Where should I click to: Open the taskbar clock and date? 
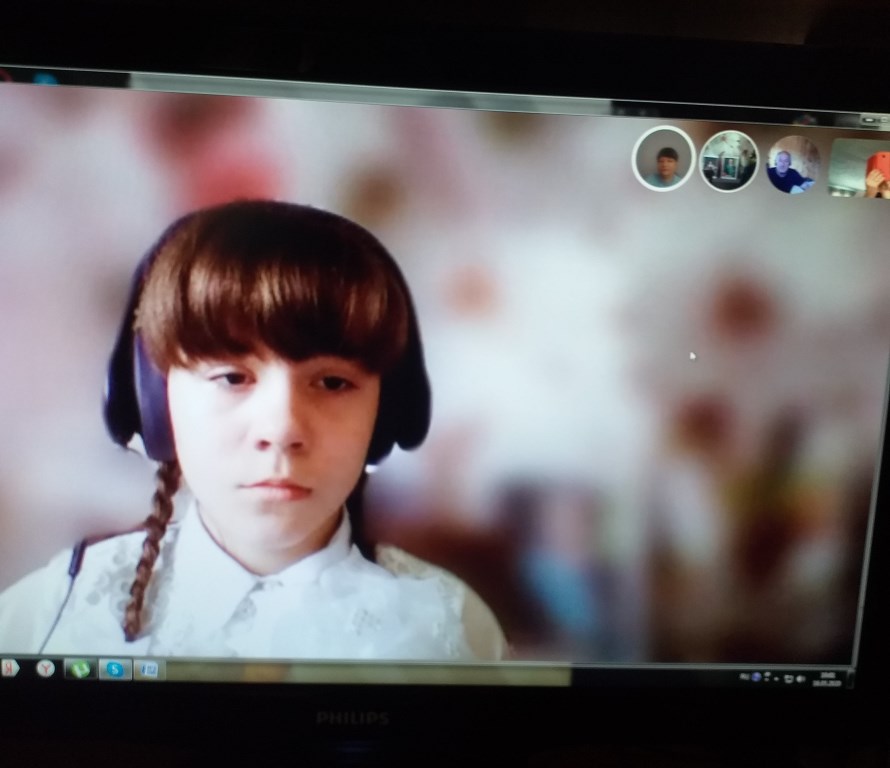[x=828, y=678]
